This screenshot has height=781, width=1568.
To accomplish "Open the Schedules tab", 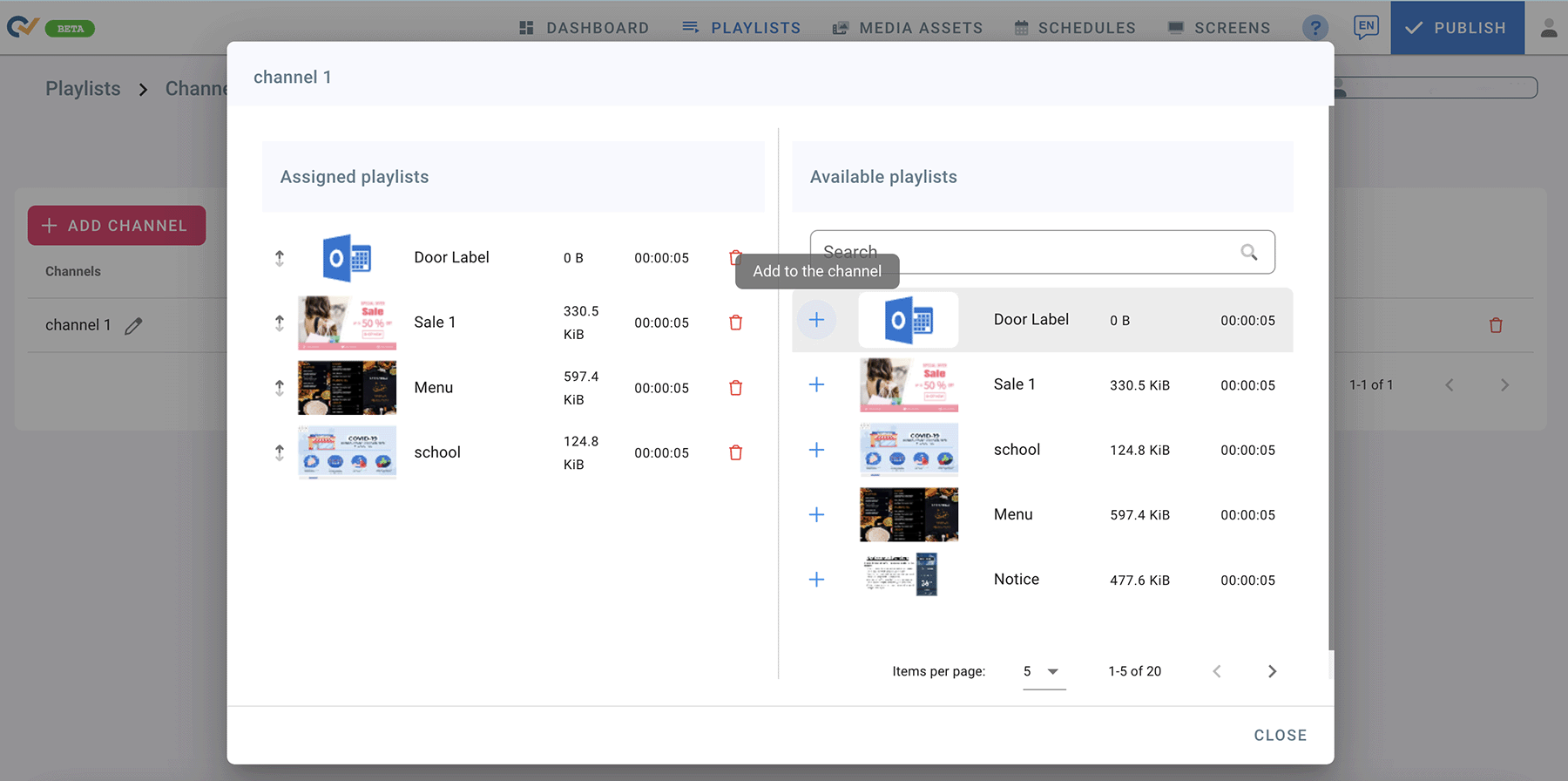I will coord(1075,28).
